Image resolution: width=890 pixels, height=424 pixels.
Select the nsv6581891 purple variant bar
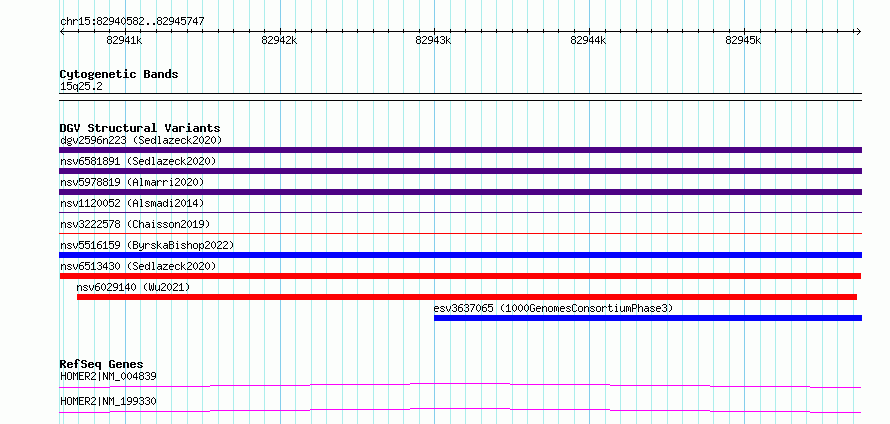click(460, 171)
